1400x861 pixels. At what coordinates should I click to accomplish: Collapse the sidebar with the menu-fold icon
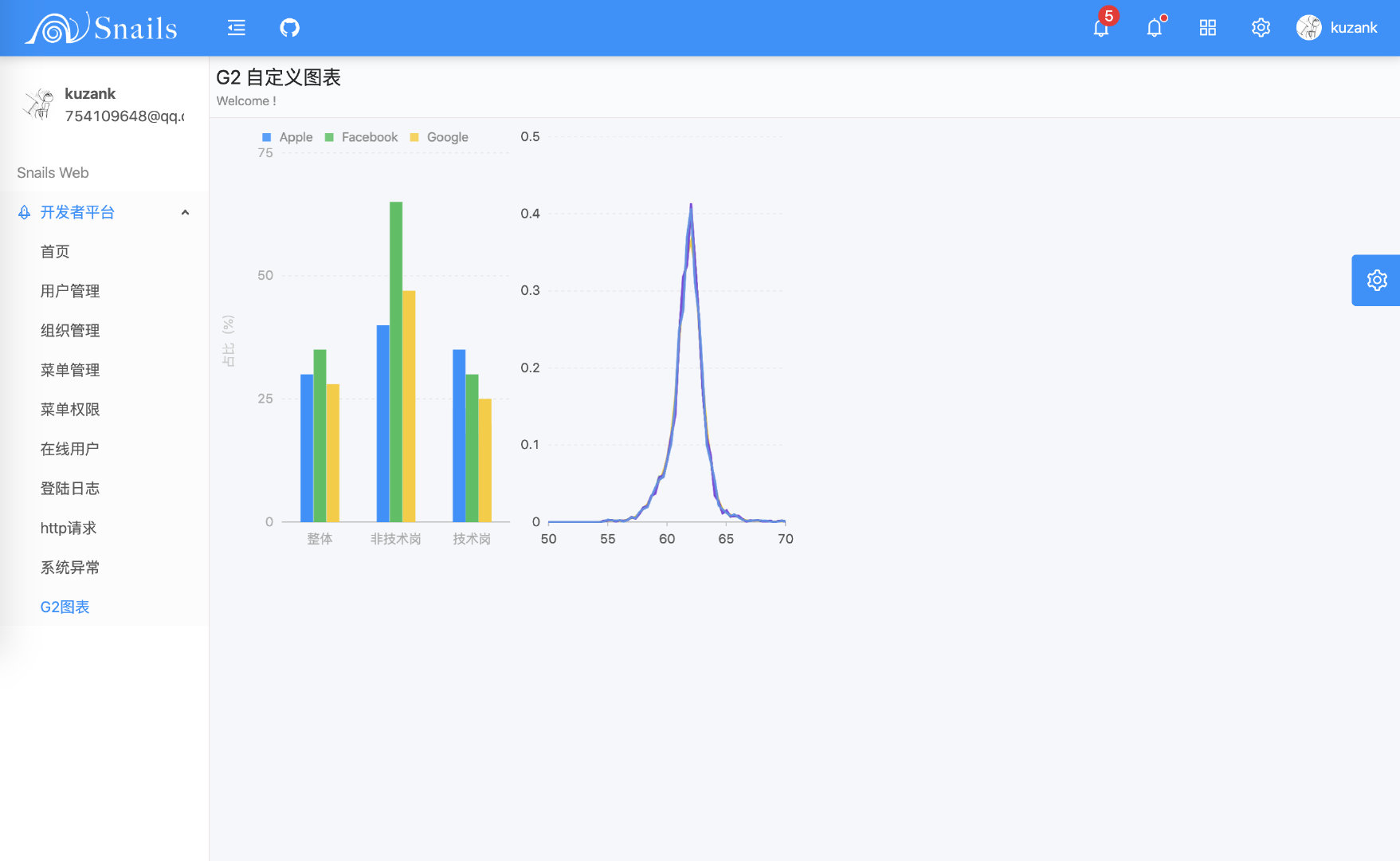point(237,28)
